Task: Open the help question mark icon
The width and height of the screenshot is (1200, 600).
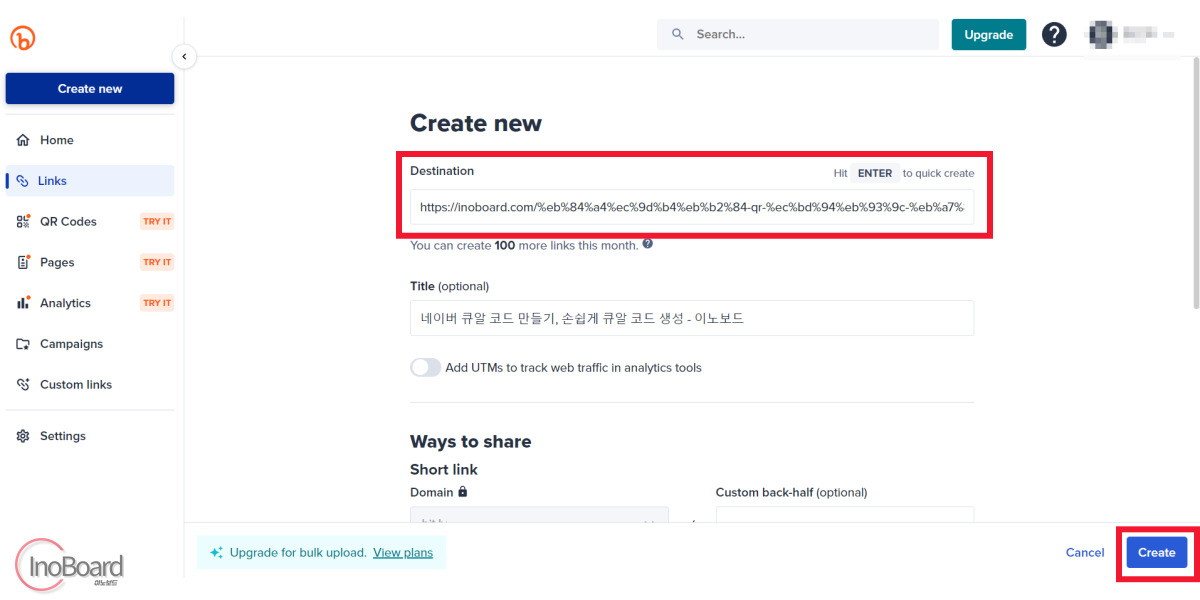Action: pyautogui.click(x=1054, y=34)
